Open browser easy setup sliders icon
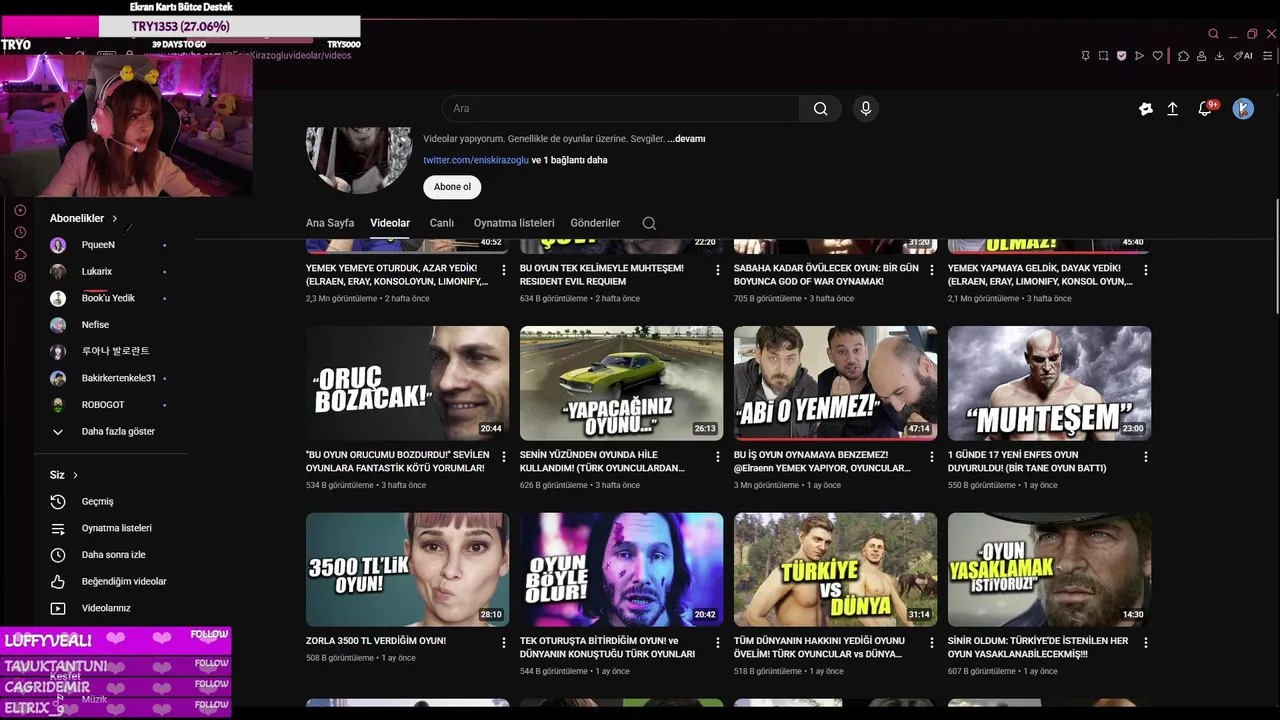The height and width of the screenshot is (720, 1280). pyautogui.click(x=1267, y=56)
